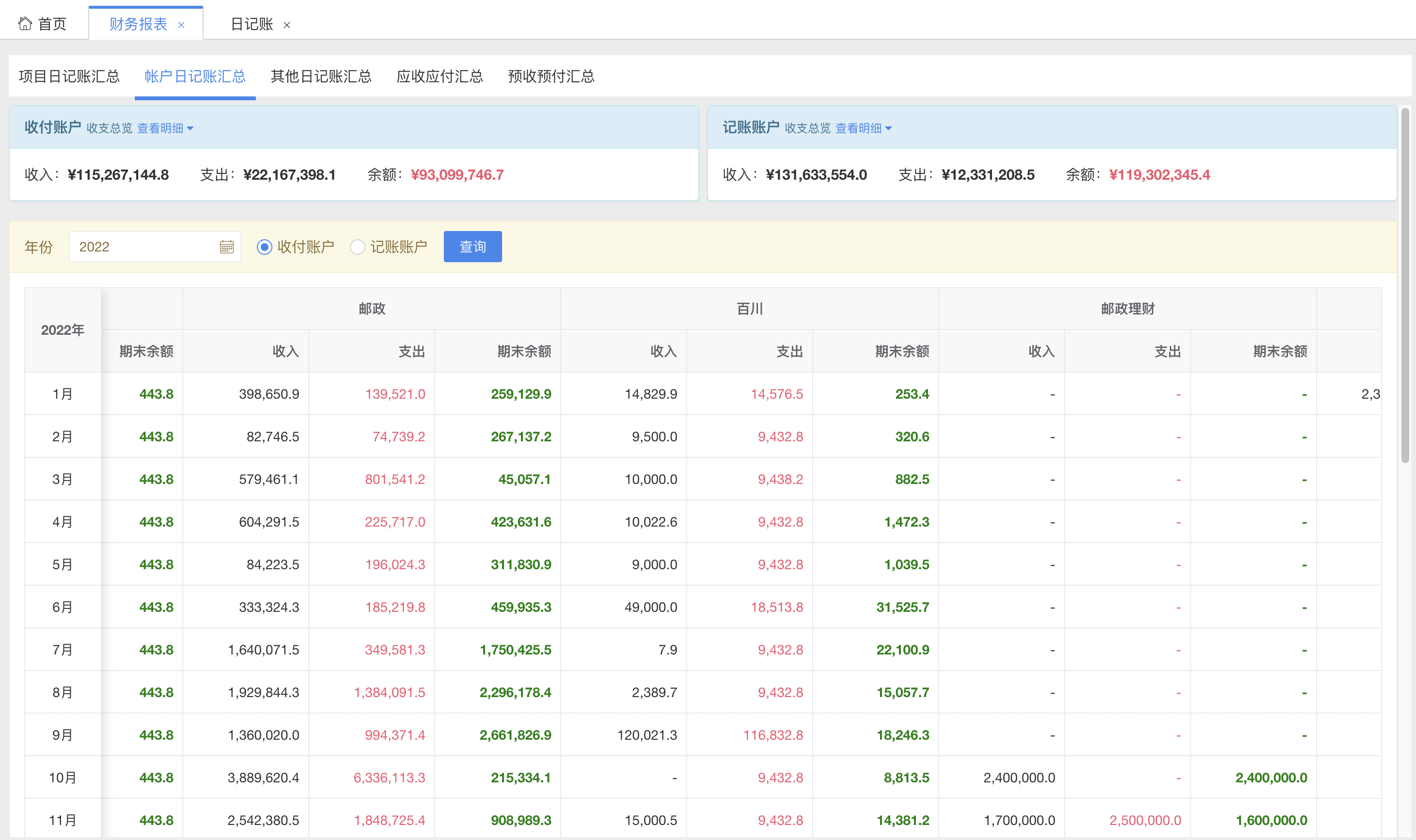Click the 记账账户 panel title

tap(751, 127)
